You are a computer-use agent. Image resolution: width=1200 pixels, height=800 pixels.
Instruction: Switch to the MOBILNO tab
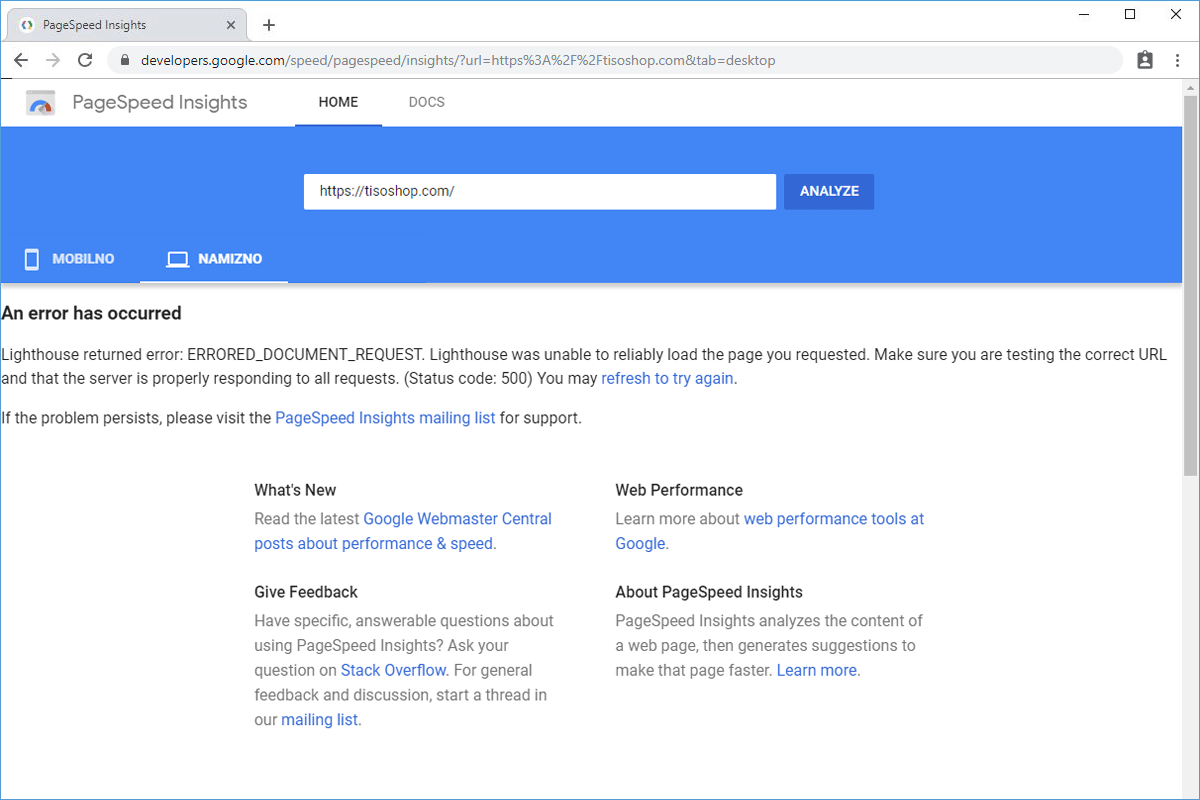(x=69, y=259)
